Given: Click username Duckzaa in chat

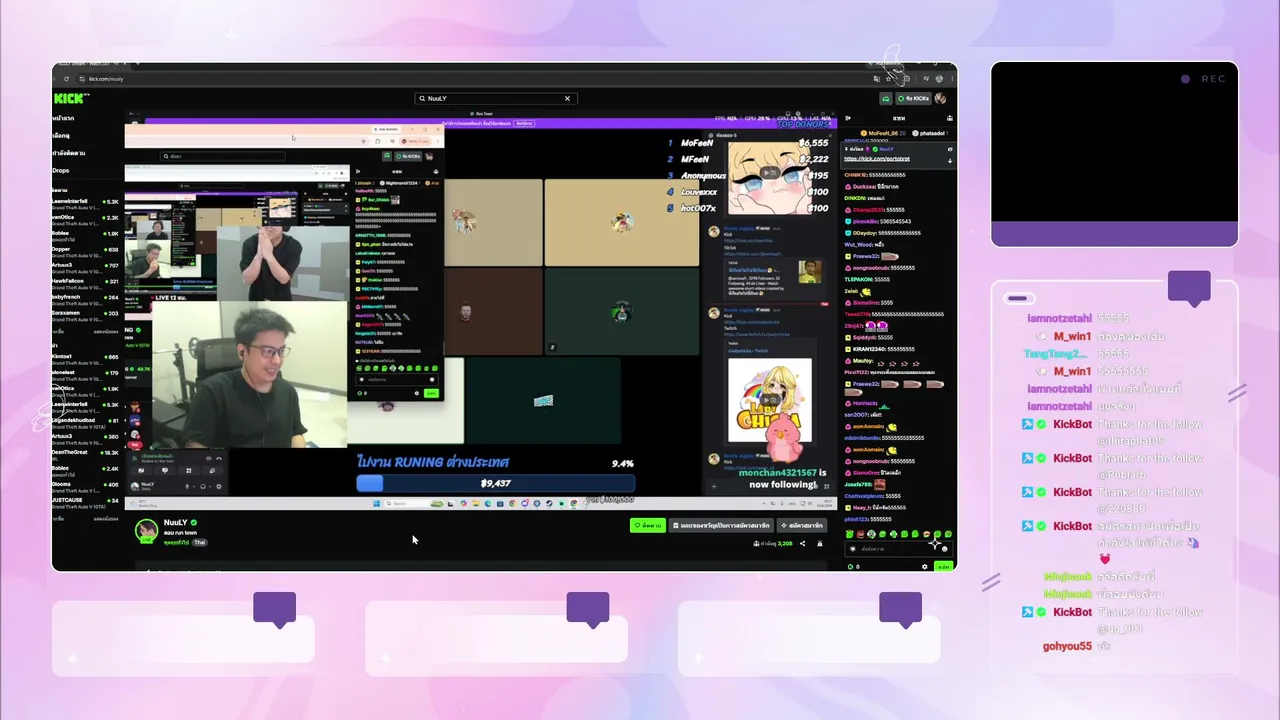Looking at the screenshot, I should click(862, 187).
